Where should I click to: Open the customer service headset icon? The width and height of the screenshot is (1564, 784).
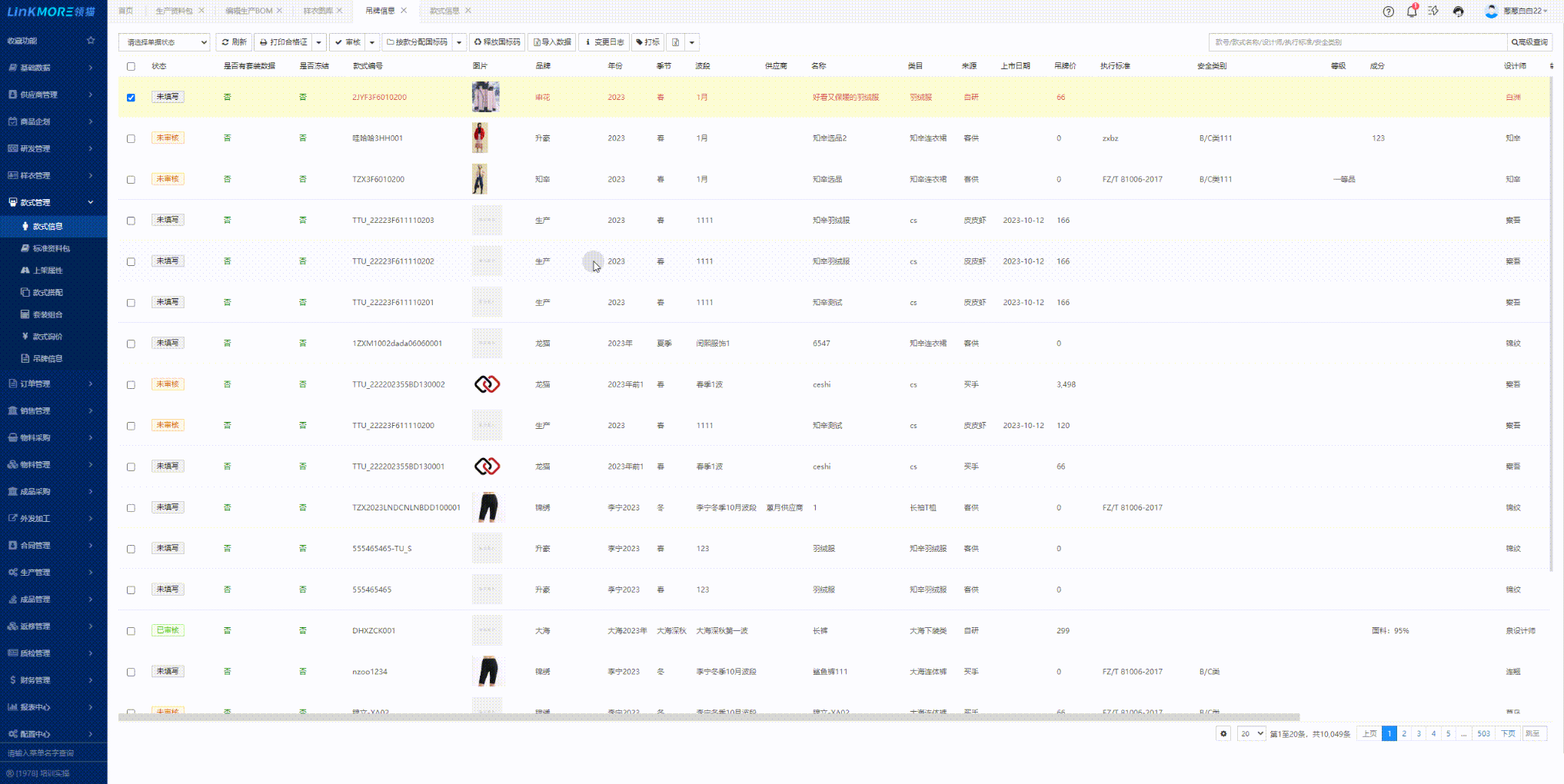1458,12
